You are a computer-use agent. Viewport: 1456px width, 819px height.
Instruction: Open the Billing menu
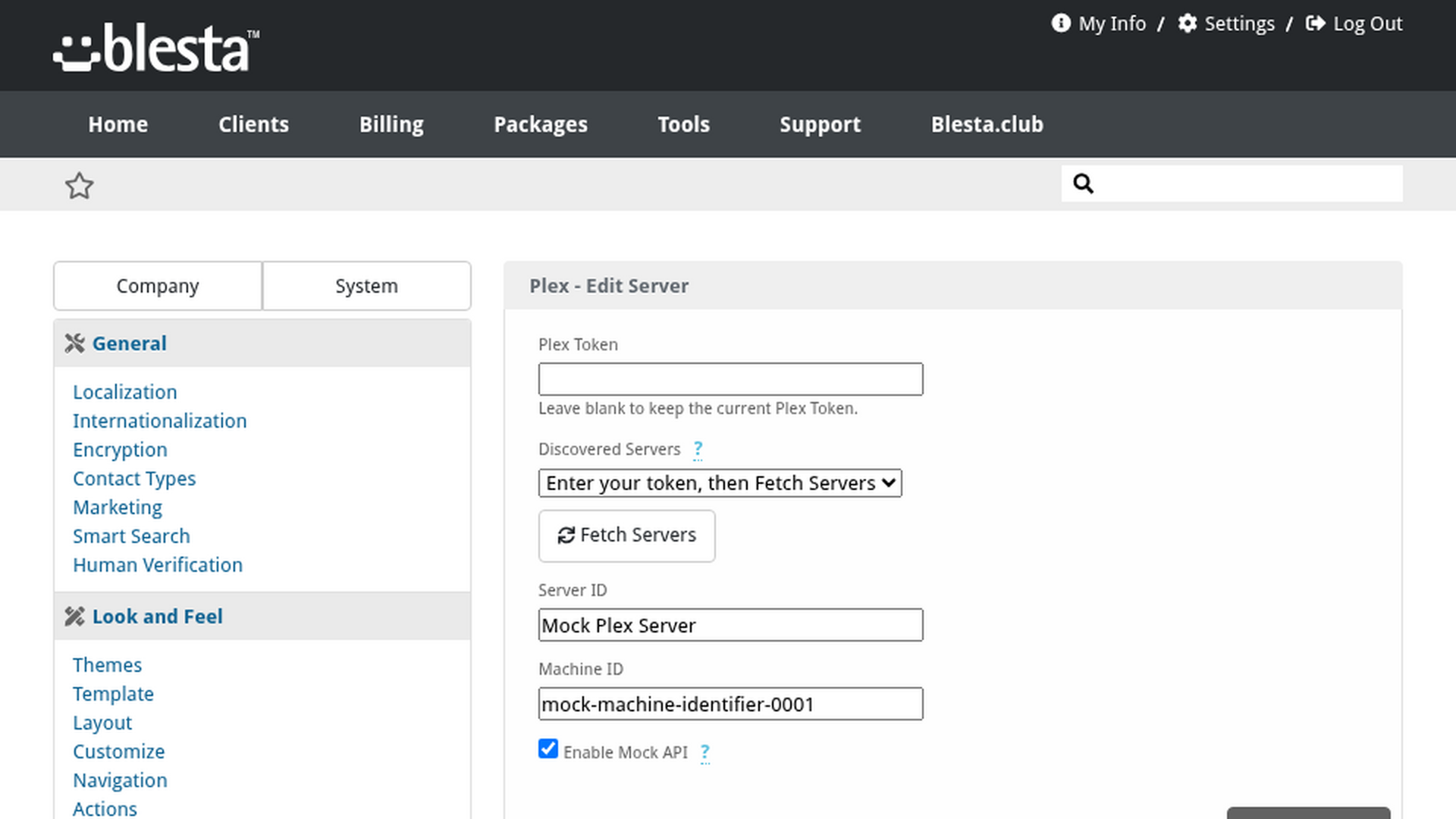click(391, 124)
